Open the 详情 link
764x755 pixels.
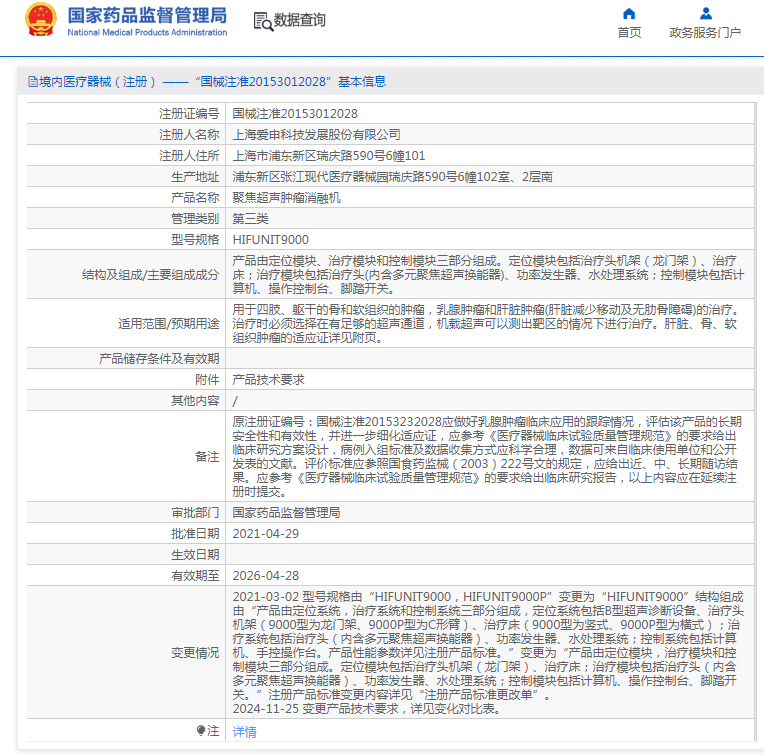pyautogui.click(x=245, y=731)
